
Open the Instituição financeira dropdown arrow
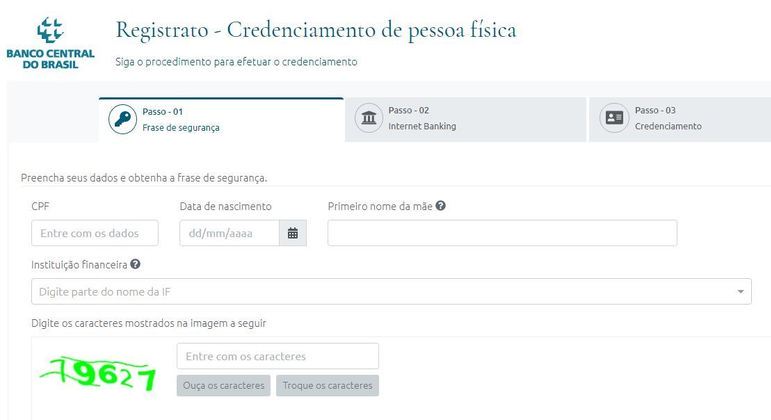tap(741, 292)
